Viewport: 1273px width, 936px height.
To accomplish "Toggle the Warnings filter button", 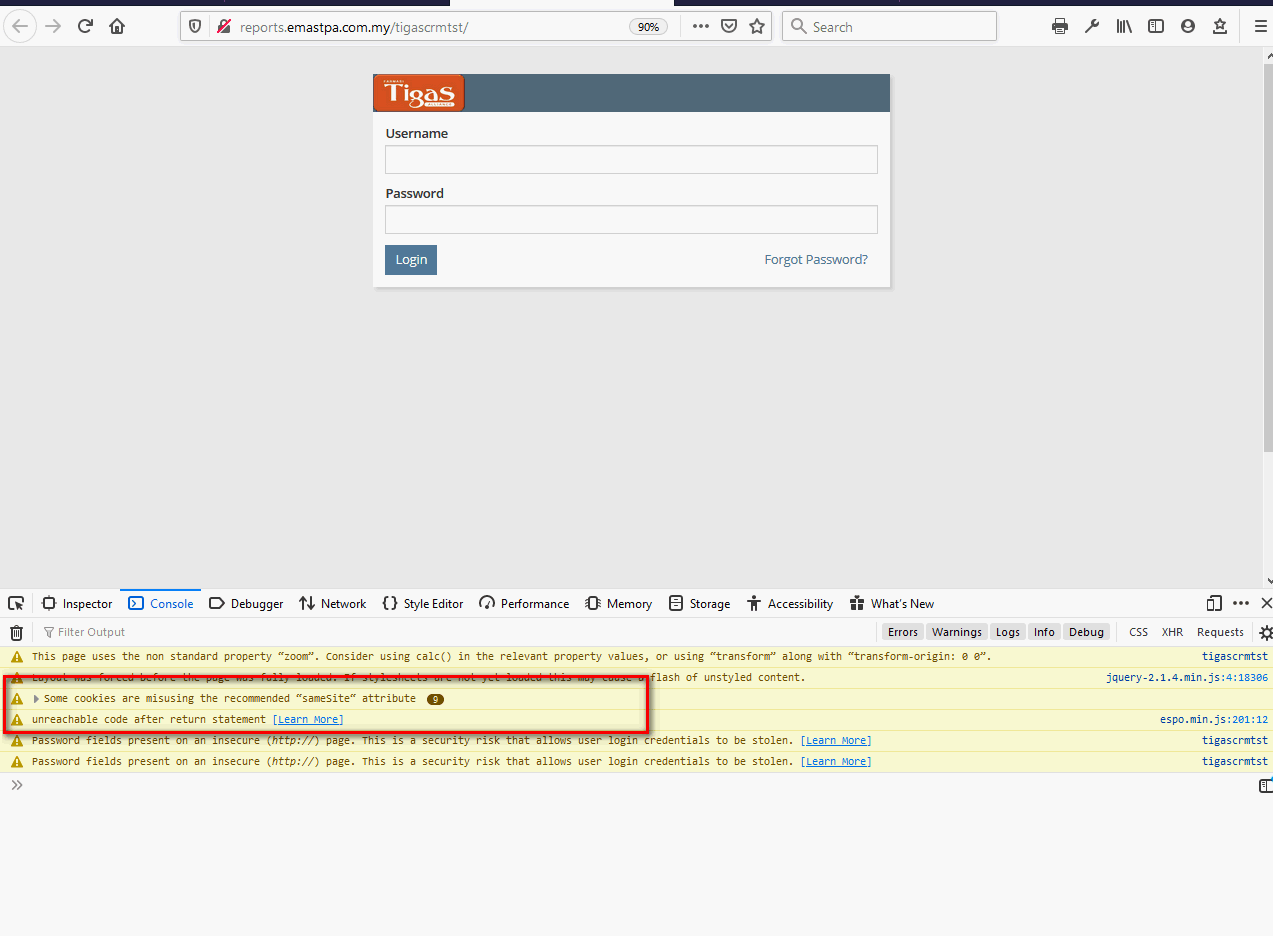I will pos(956,632).
